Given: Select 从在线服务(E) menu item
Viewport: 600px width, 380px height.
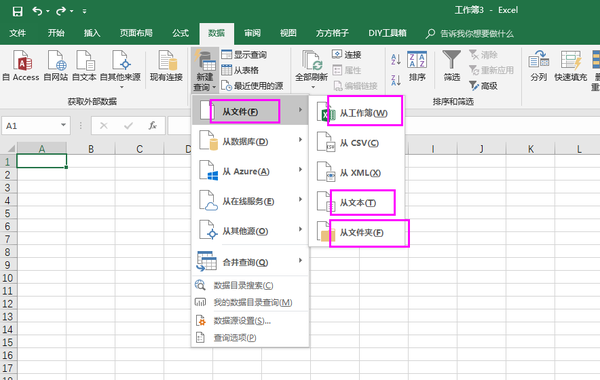Looking at the screenshot, I should tap(250, 201).
